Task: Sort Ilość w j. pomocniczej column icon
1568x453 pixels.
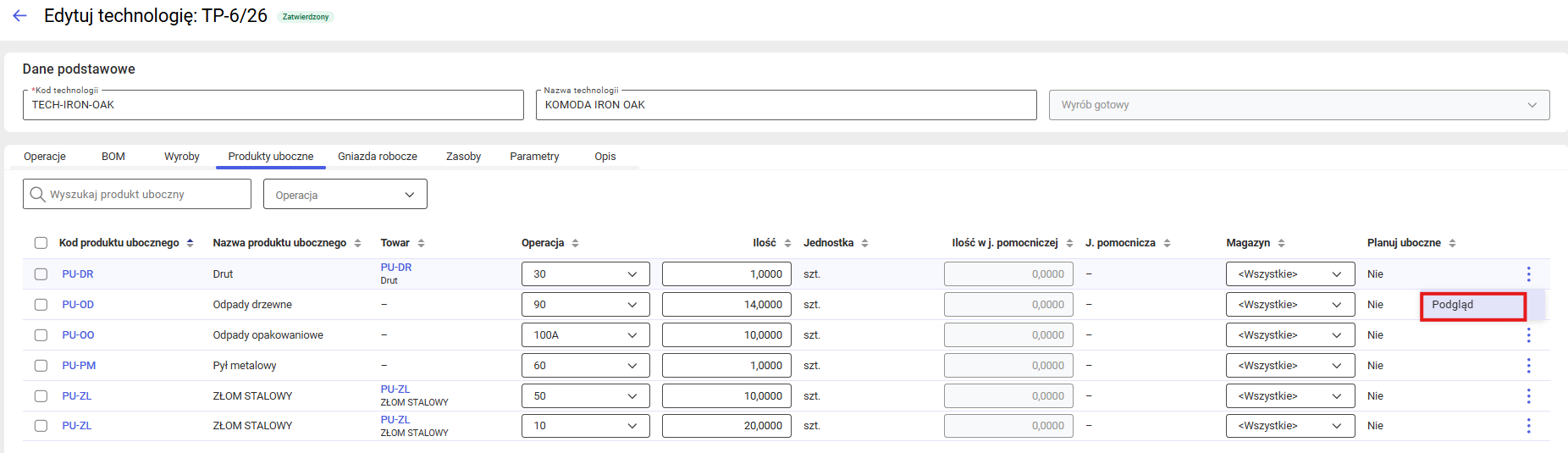Action: click(x=1069, y=243)
